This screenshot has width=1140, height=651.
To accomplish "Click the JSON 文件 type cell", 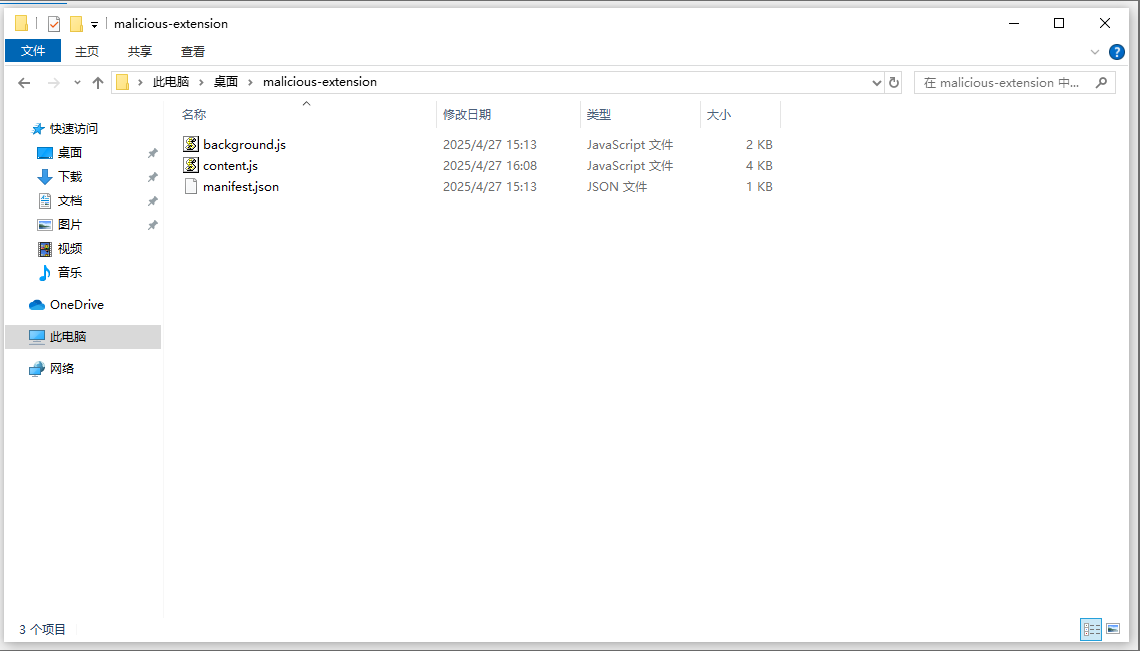I will pyautogui.click(x=617, y=187).
